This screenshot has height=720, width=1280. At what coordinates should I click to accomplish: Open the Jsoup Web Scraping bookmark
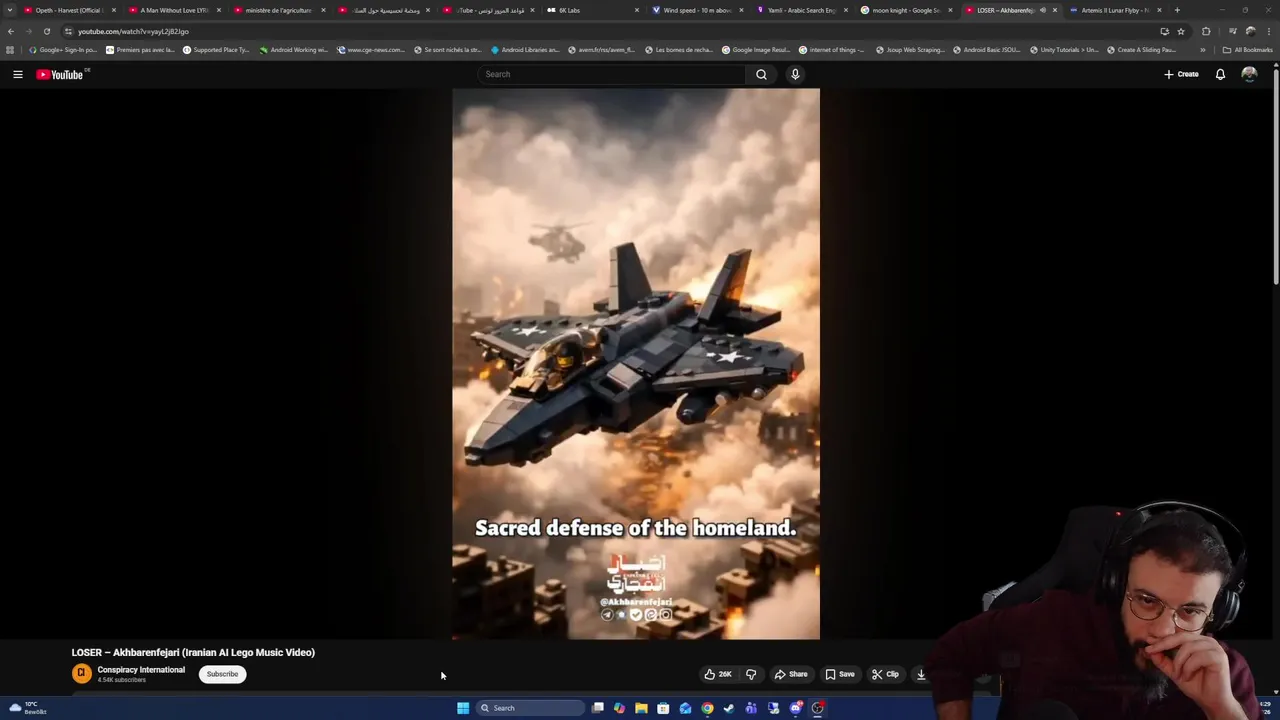pos(910,49)
